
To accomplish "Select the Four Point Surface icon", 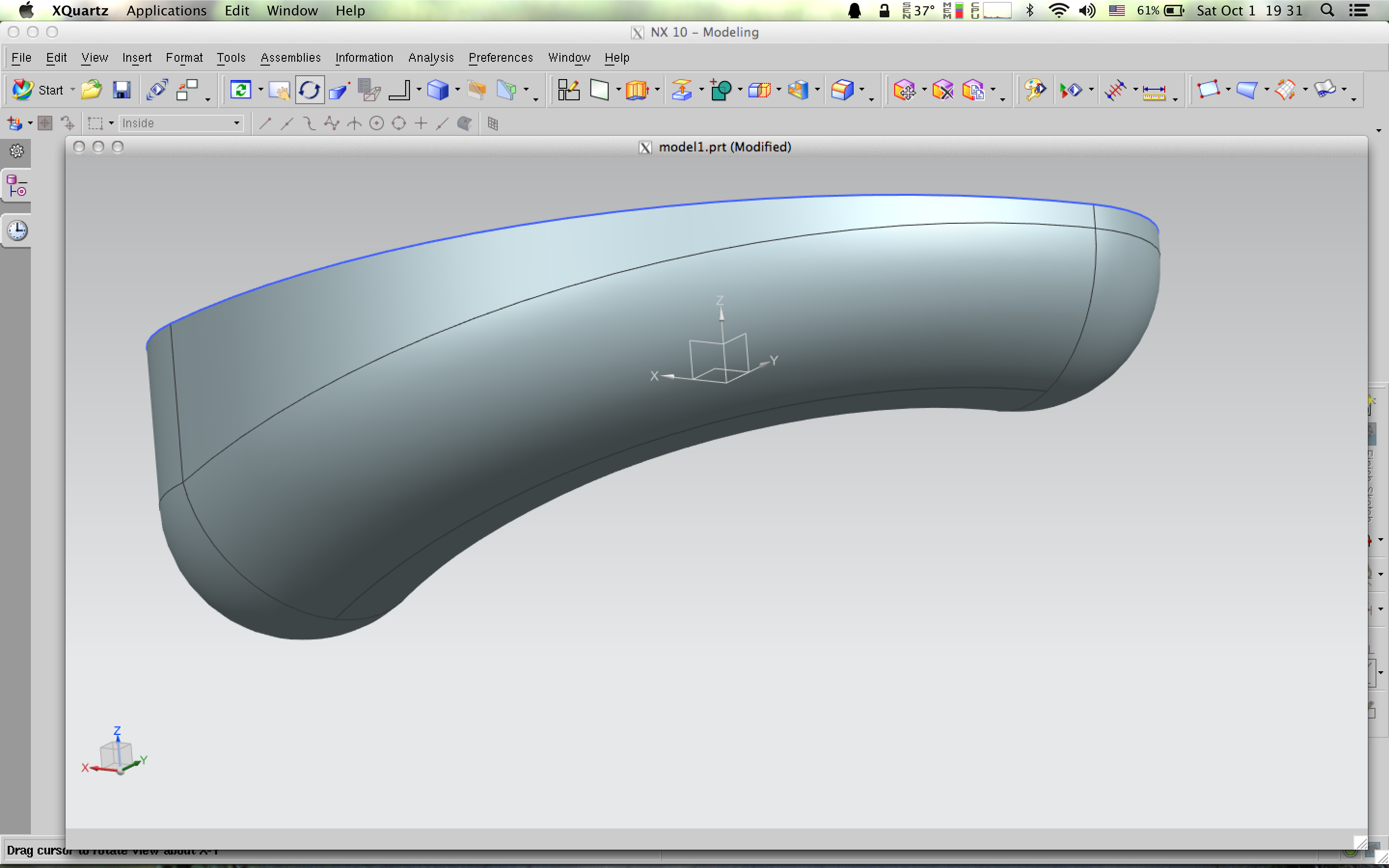I will 1208,90.
